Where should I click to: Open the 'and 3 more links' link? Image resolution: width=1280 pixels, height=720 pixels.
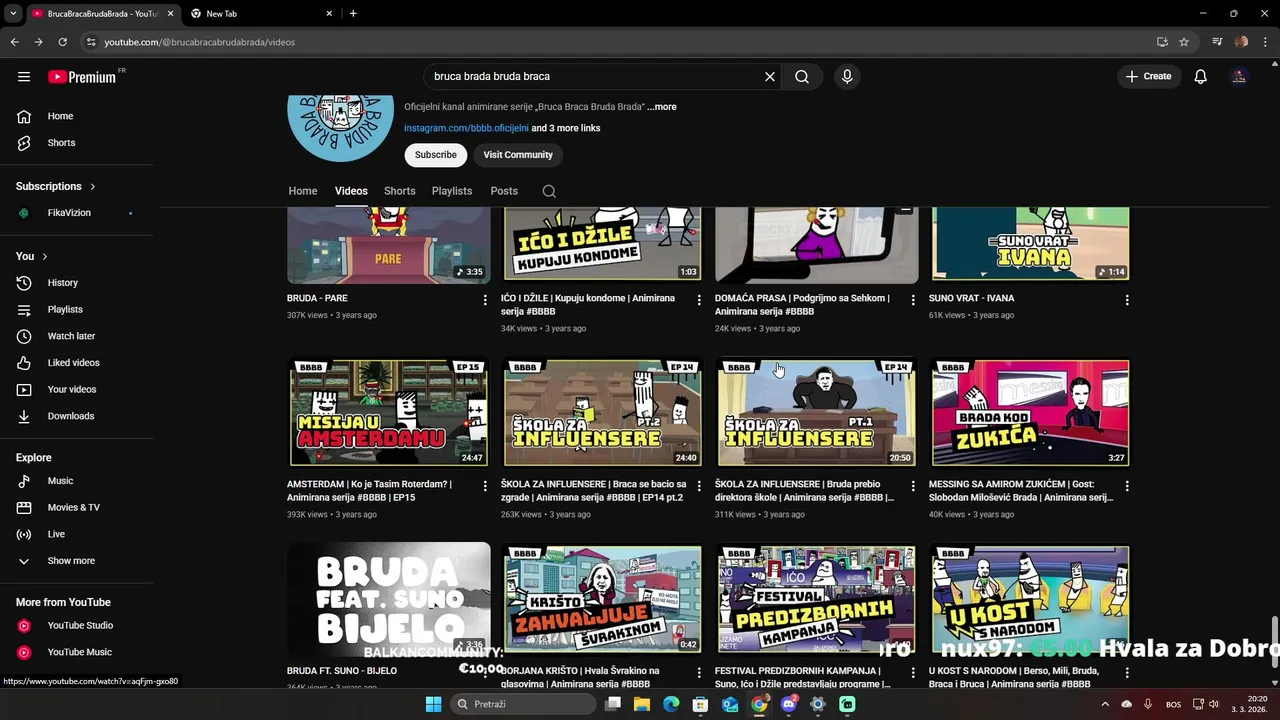pos(566,128)
